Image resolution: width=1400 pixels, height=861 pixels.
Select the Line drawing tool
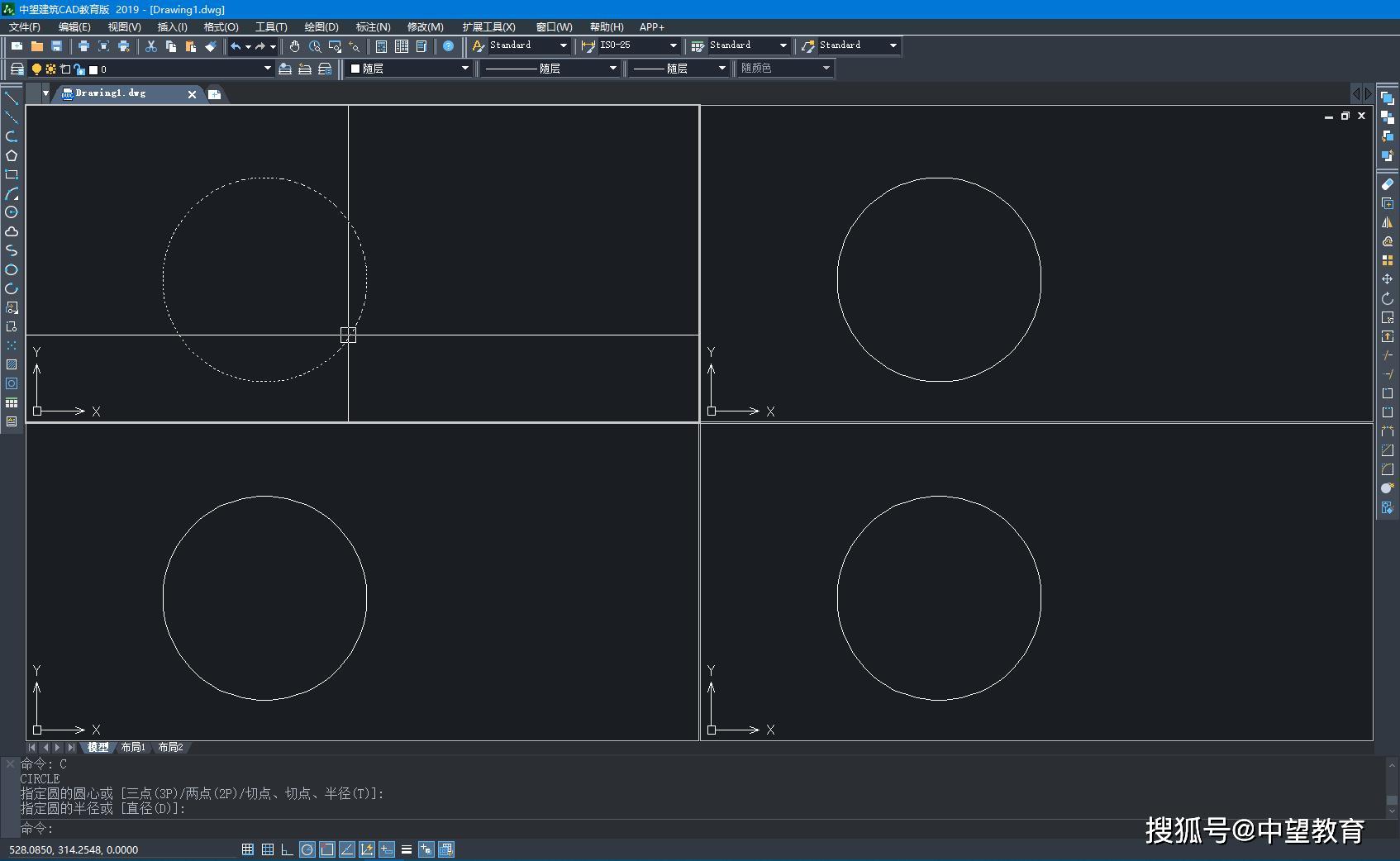[12, 98]
